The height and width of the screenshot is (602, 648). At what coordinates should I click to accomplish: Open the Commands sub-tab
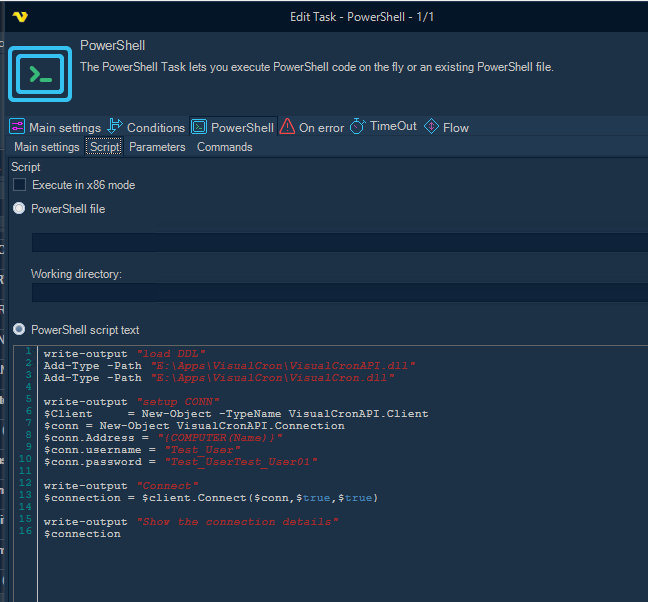click(224, 147)
